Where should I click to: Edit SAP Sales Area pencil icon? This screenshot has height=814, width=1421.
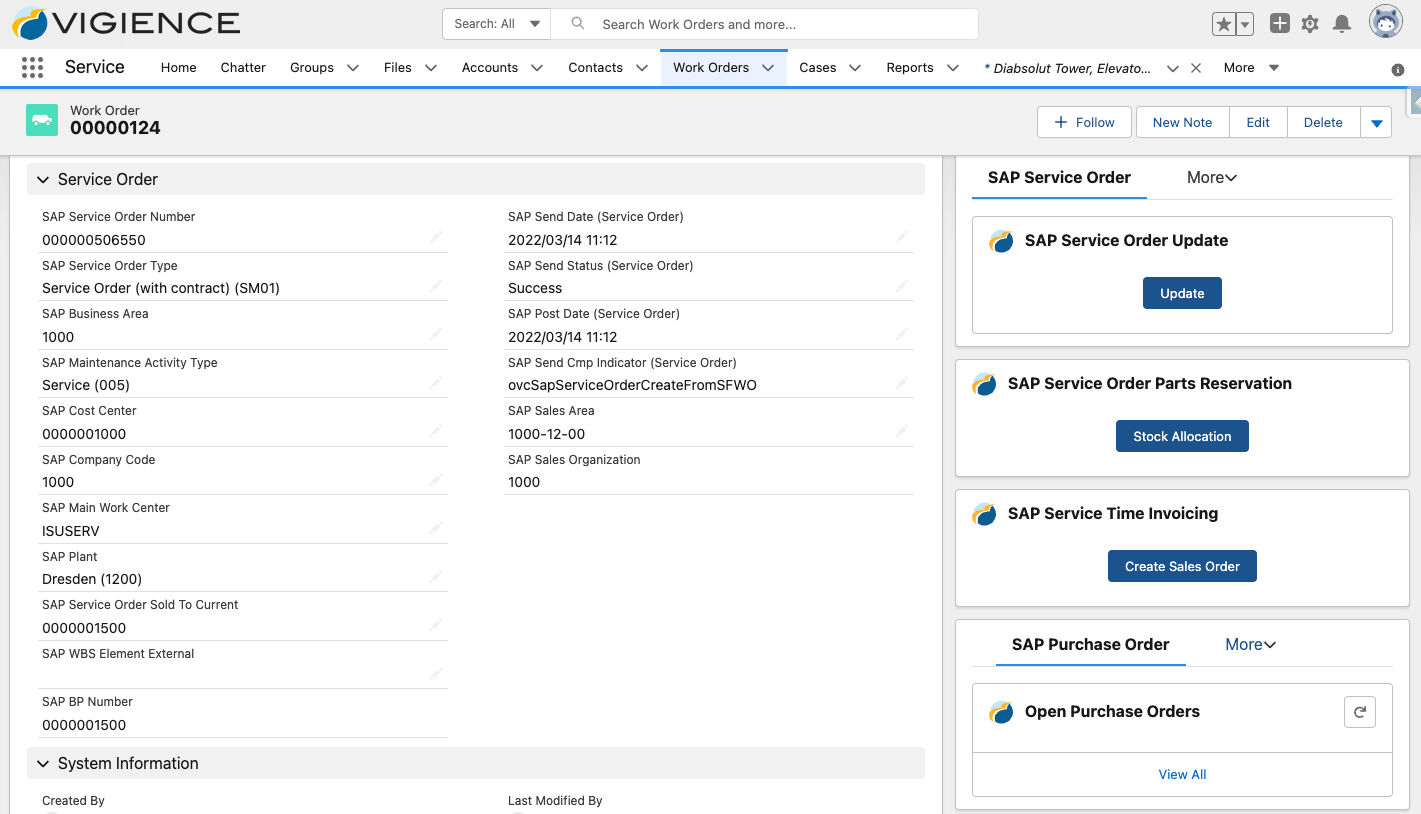(902, 431)
